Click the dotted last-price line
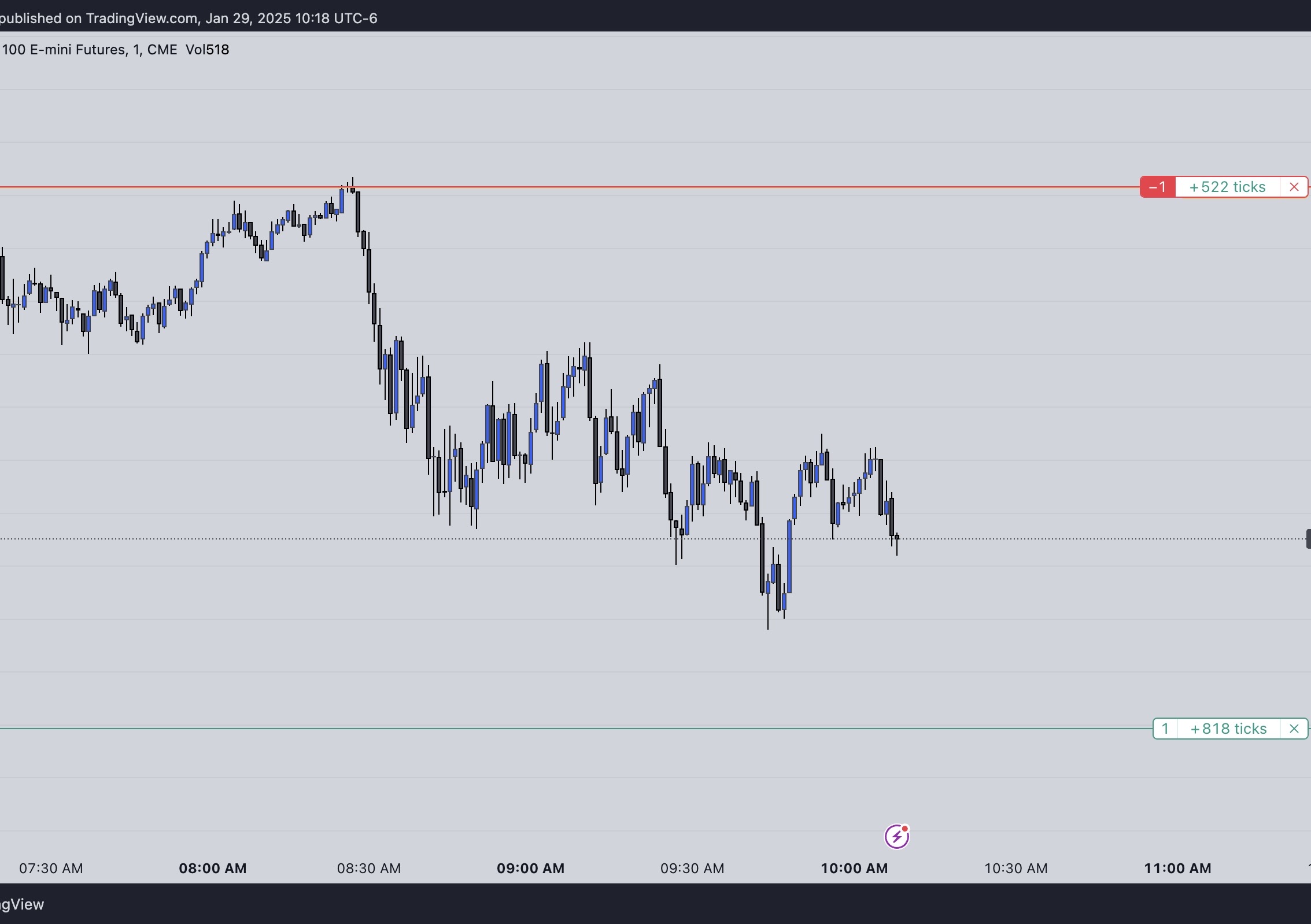1311x924 pixels. pos(652,539)
